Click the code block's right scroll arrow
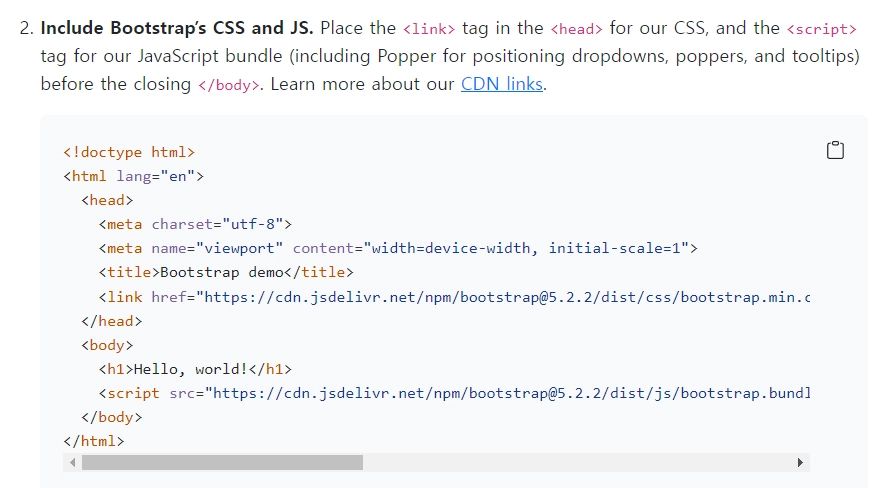Screen dimensions: 885x488 click(x=800, y=463)
